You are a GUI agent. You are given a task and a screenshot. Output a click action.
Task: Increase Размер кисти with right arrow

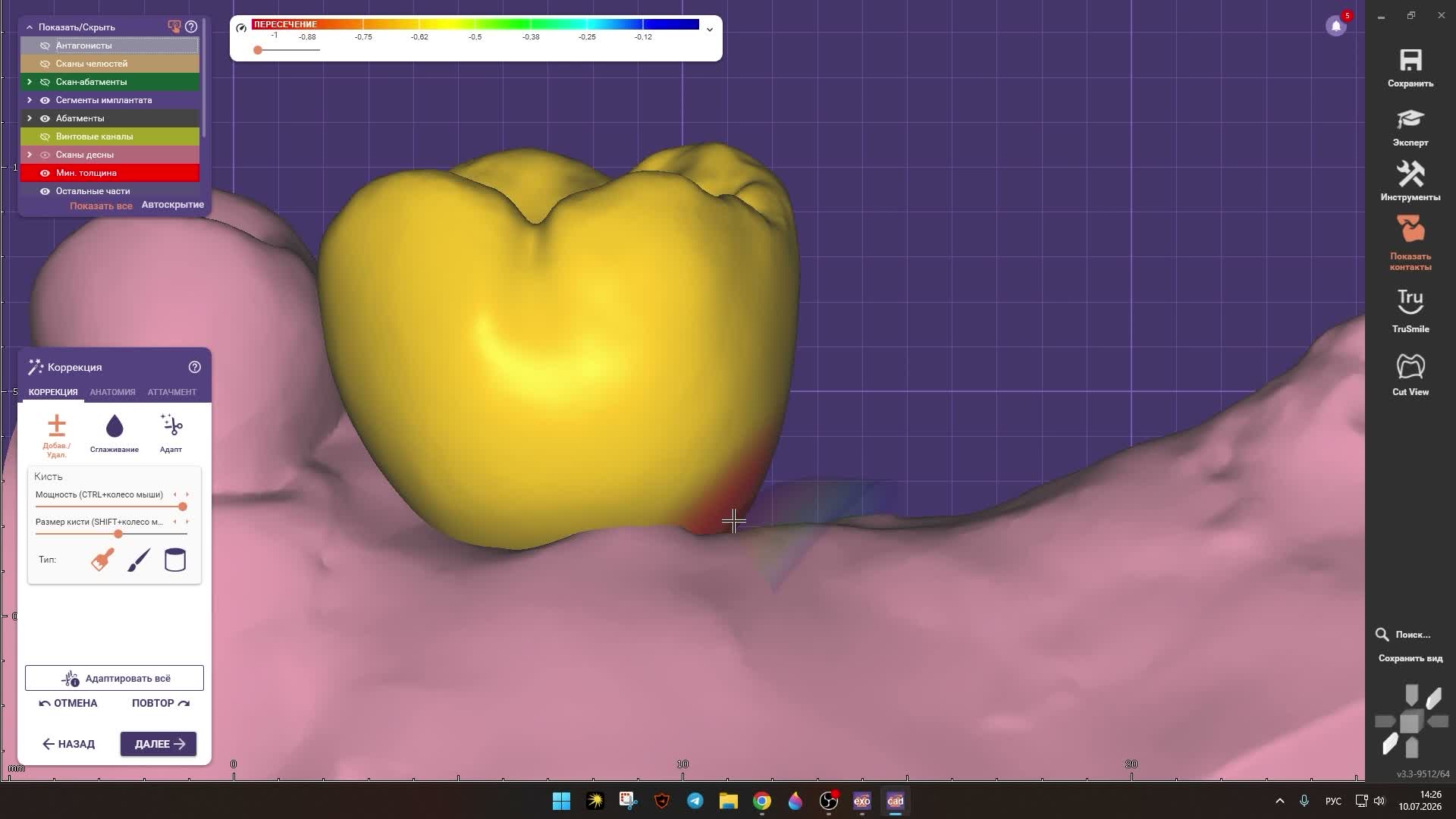tap(187, 522)
